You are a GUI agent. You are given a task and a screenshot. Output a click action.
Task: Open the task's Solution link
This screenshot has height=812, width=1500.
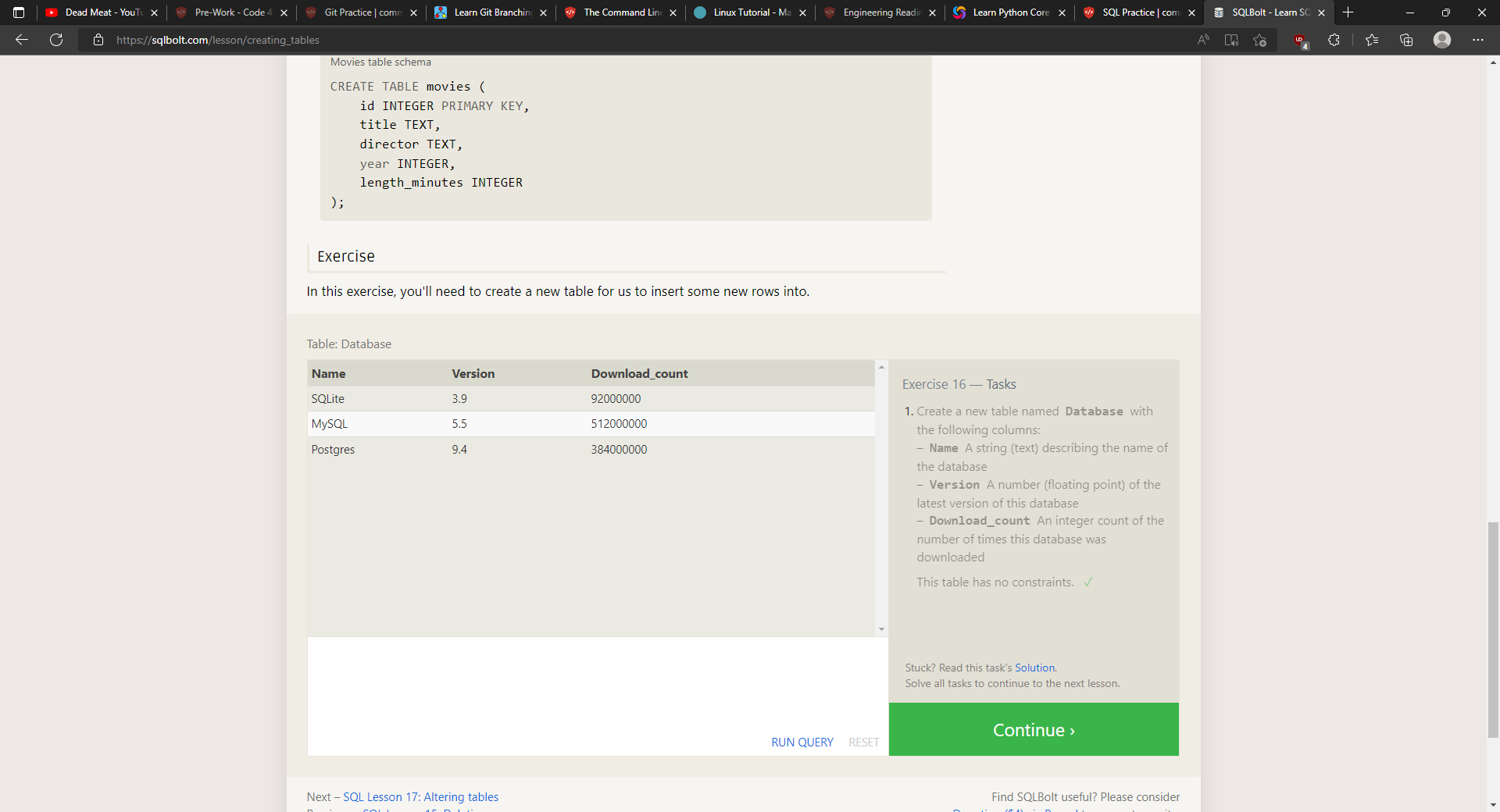pyautogui.click(x=1034, y=668)
